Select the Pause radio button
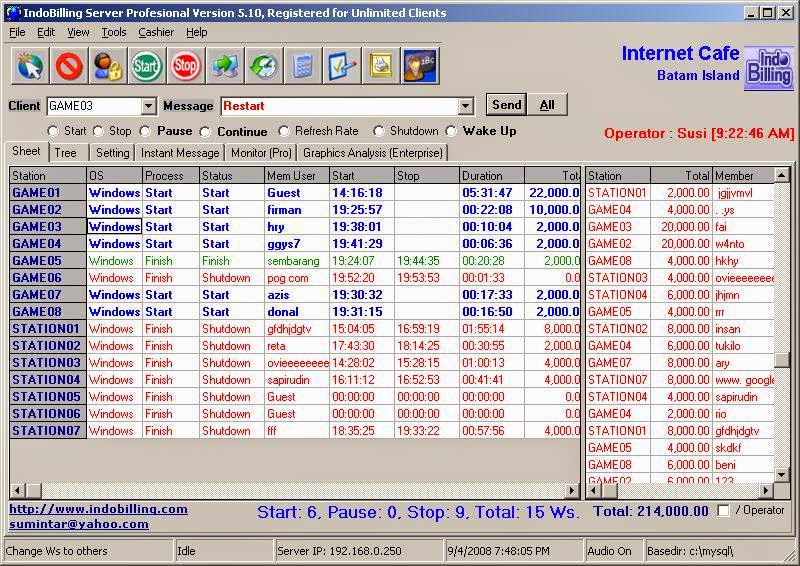This screenshot has width=800, height=566. point(145,131)
